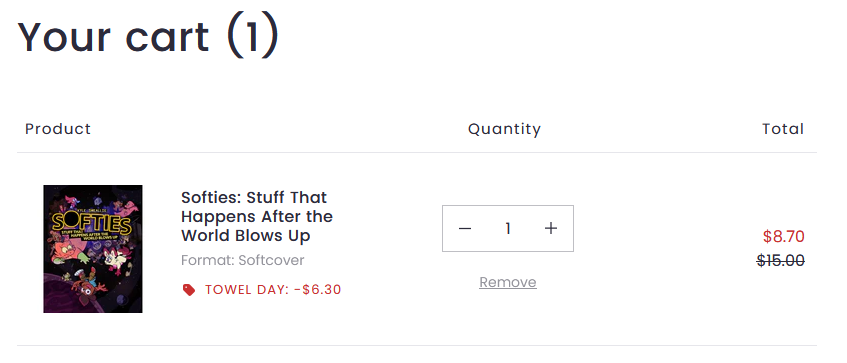The width and height of the screenshot is (847, 363).
Task: Click the Total column header
Action: (x=783, y=129)
